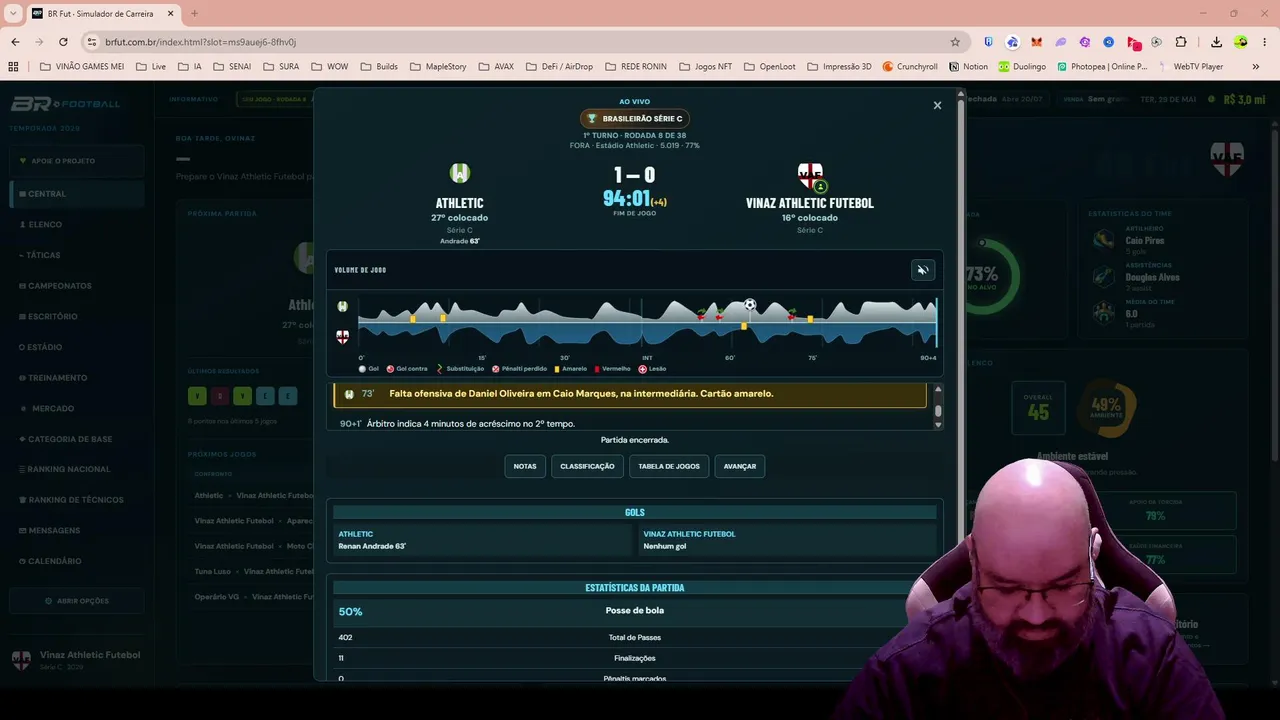Close the live match modal
Screen dimensions: 1280x720
937,105
